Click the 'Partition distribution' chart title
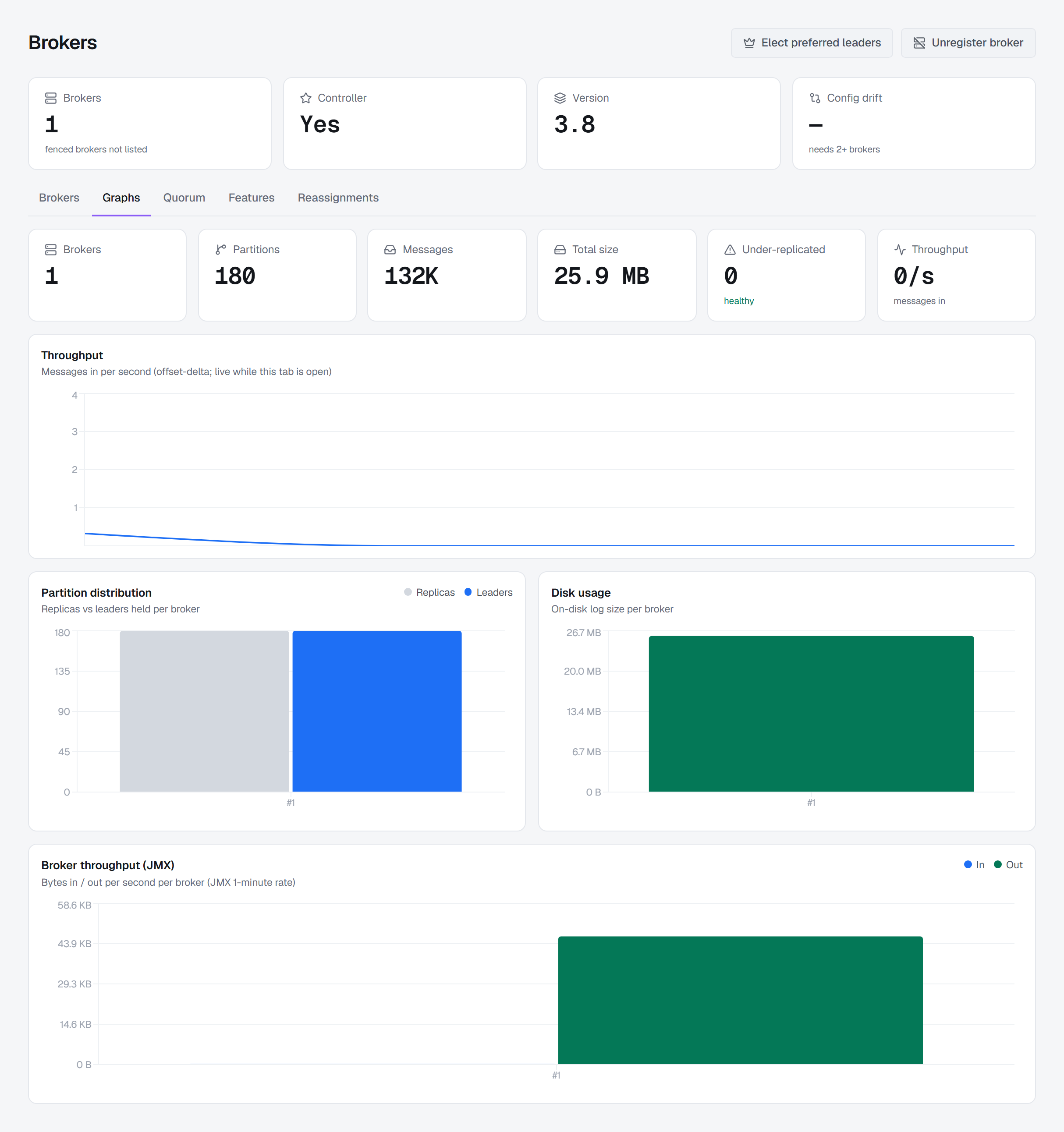Screen dimensions: 1064x1132 point(96,593)
